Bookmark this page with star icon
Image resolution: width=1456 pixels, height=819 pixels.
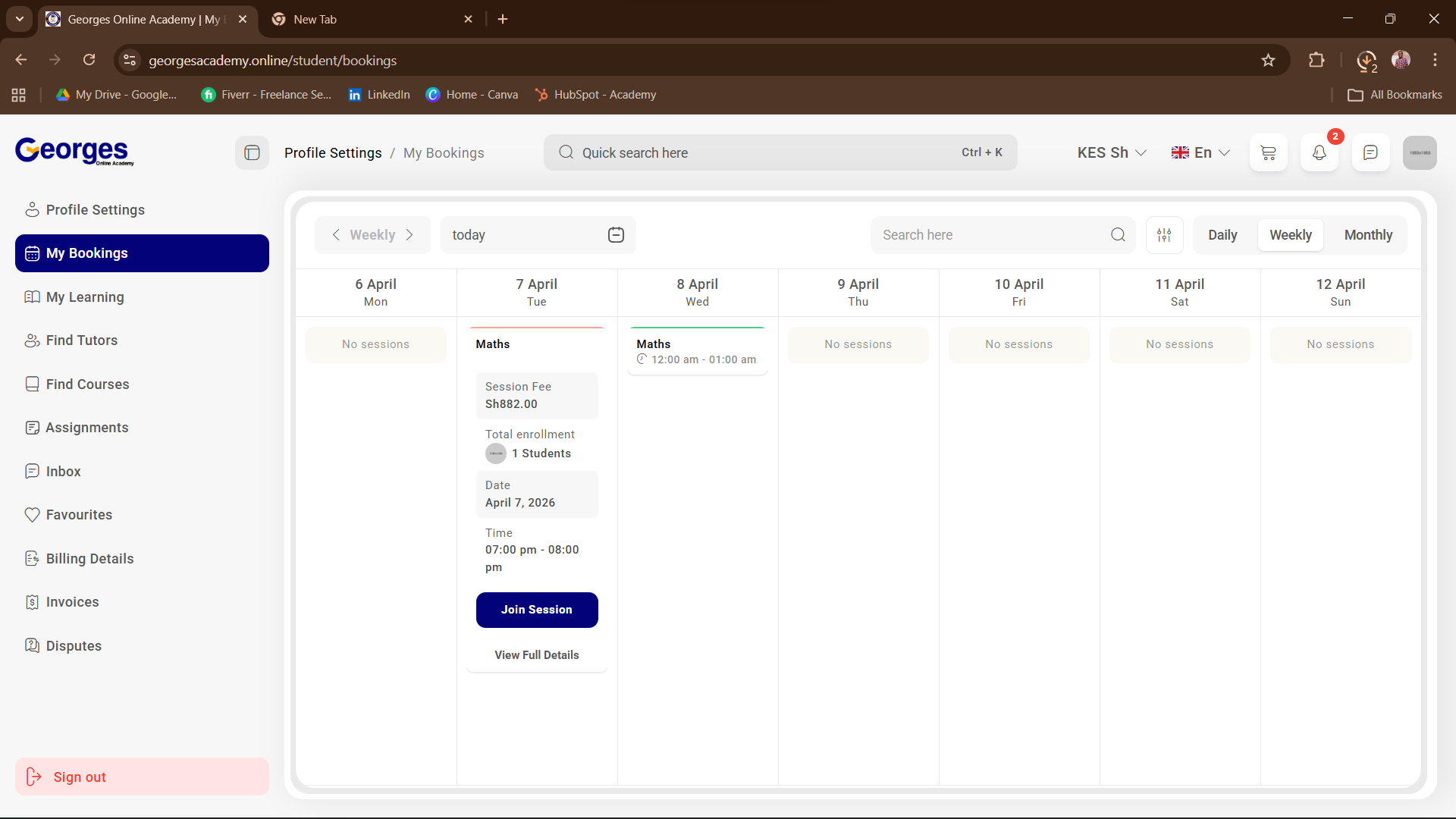tap(1268, 61)
